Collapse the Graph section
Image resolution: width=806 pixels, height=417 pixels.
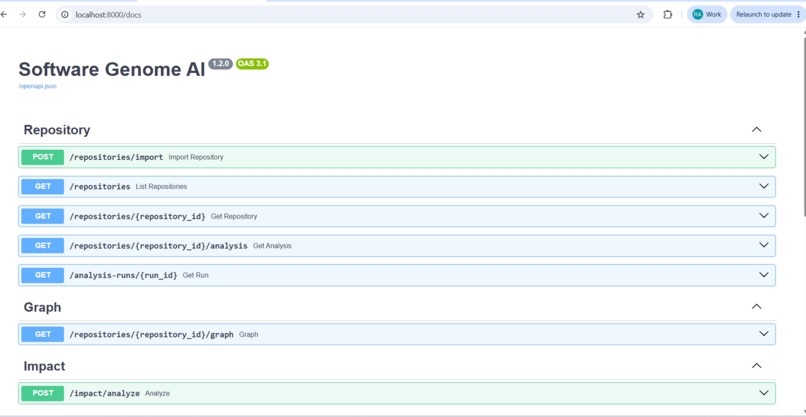pyautogui.click(x=756, y=306)
